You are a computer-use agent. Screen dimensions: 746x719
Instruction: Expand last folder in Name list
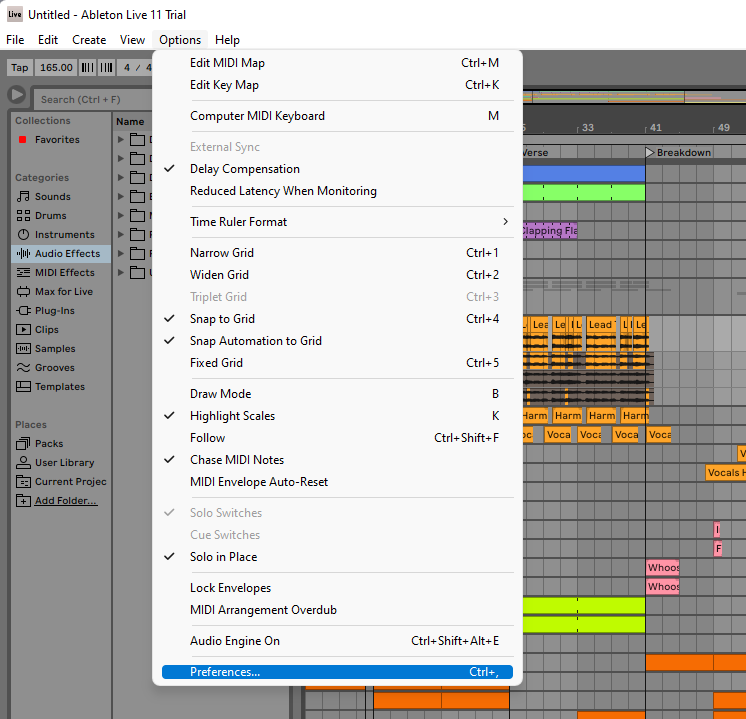click(121, 273)
